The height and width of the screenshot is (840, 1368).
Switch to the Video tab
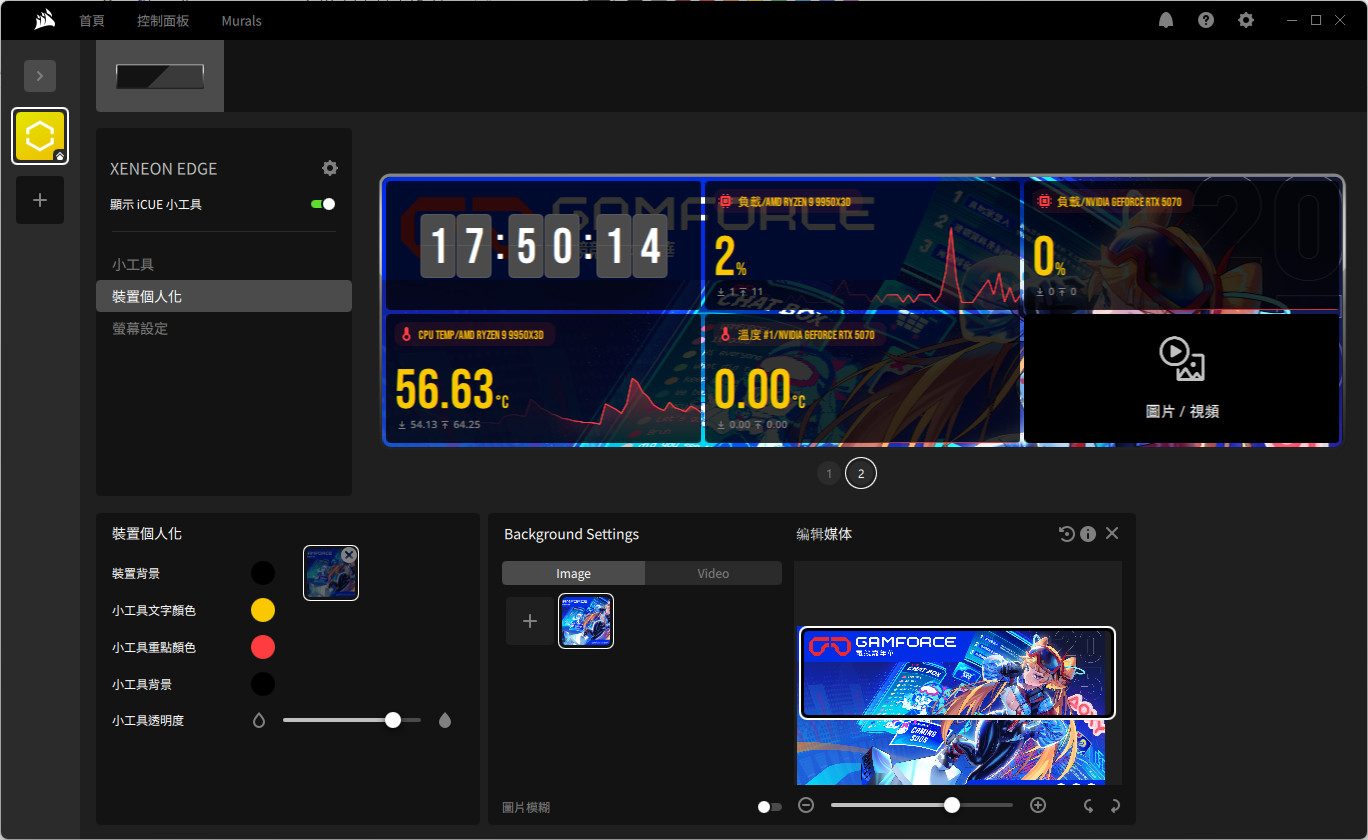point(713,573)
